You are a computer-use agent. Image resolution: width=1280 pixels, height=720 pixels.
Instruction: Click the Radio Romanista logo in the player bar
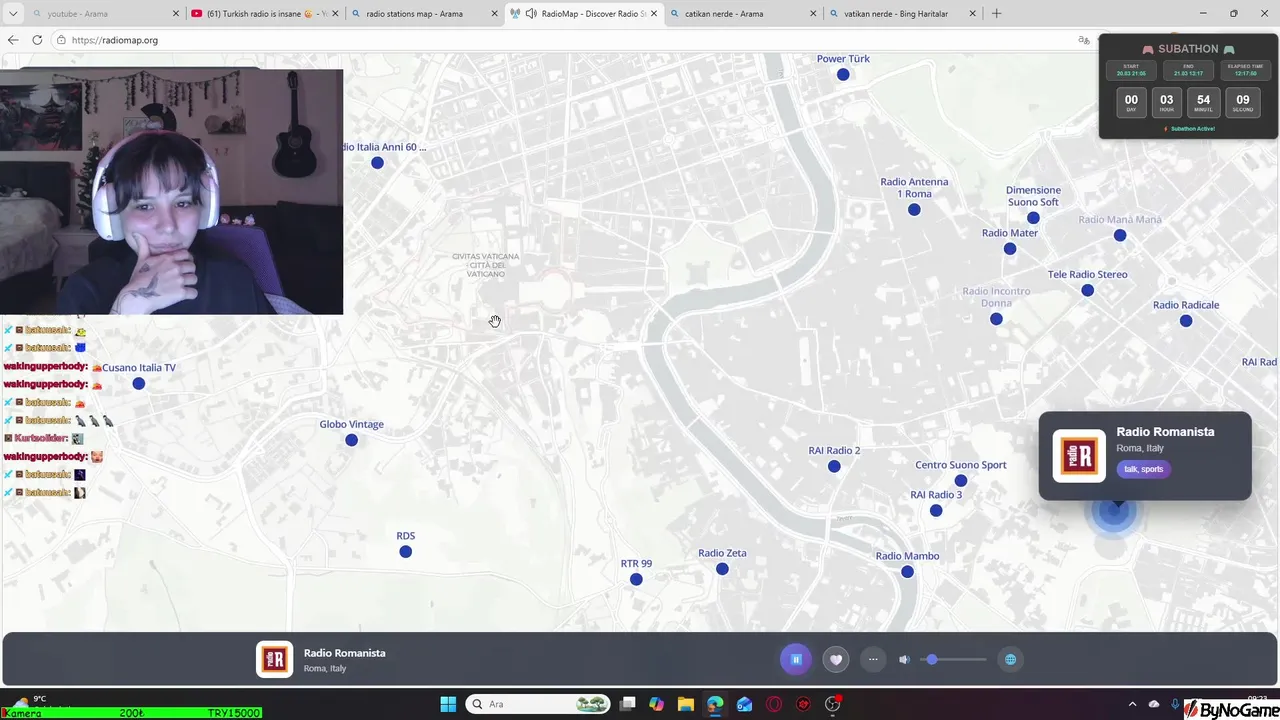275,659
